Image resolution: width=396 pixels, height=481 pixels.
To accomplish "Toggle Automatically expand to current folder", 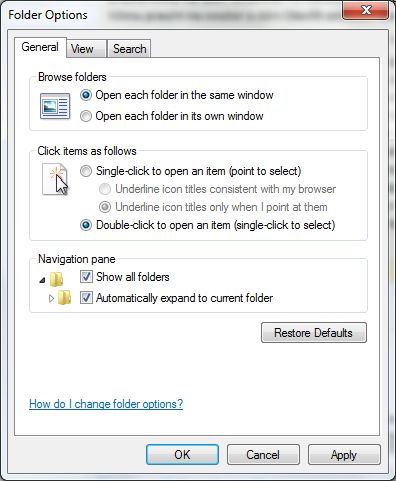I will click(86, 298).
